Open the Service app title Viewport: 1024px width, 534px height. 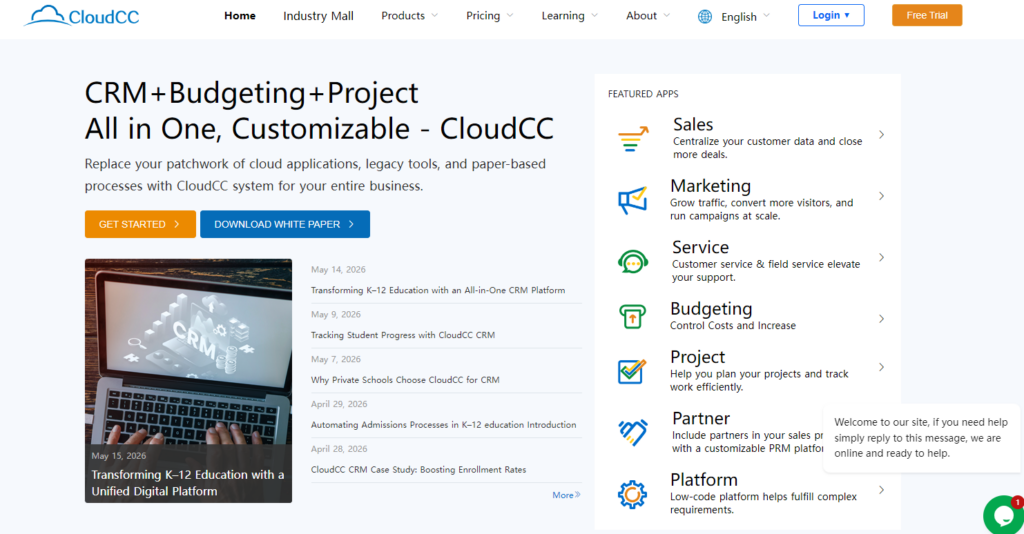[x=700, y=247]
